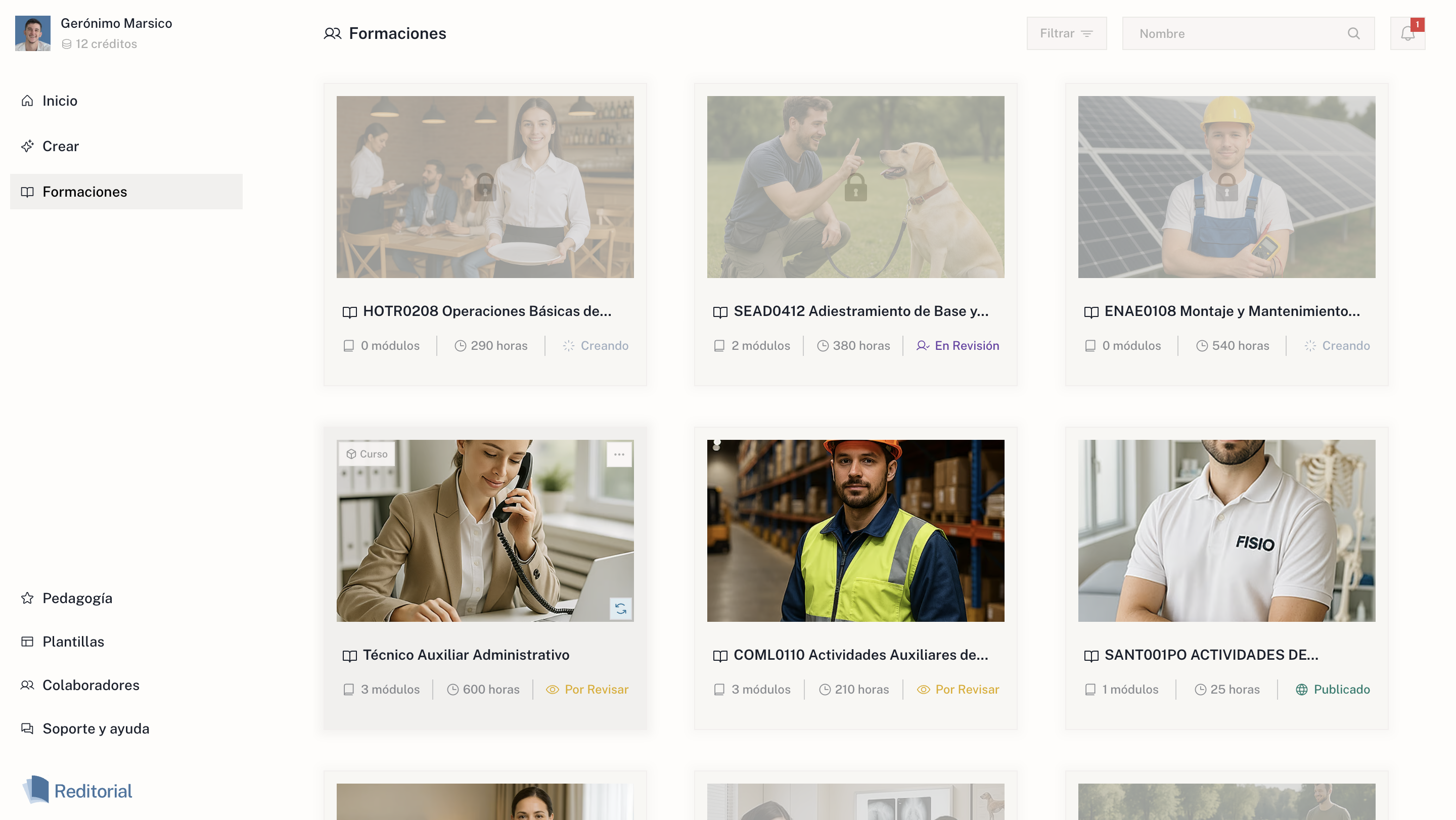Click the credits coin icon under username

click(x=66, y=44)
